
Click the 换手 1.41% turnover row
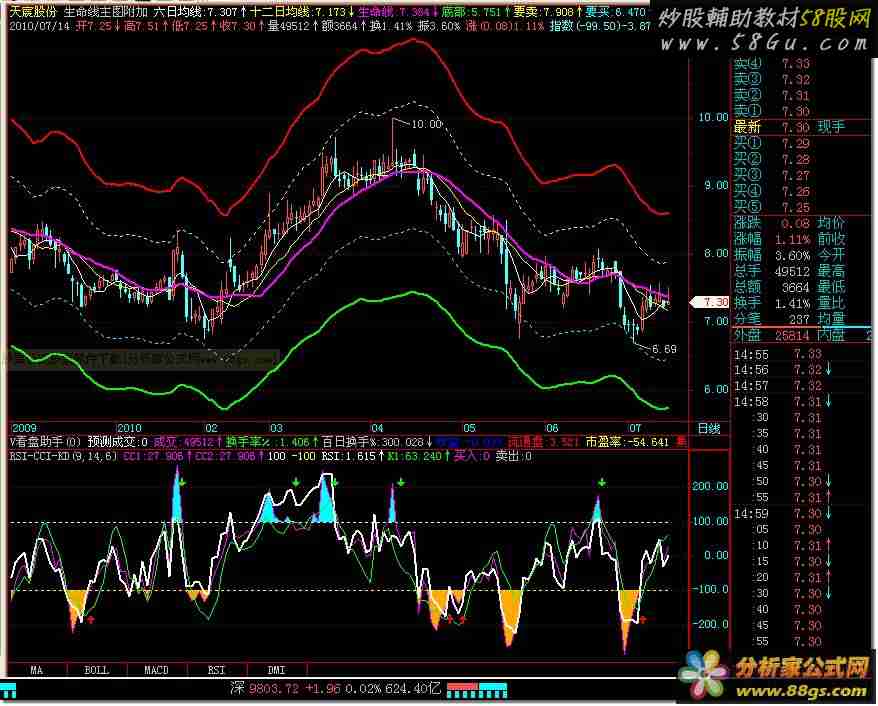(772, 303)
